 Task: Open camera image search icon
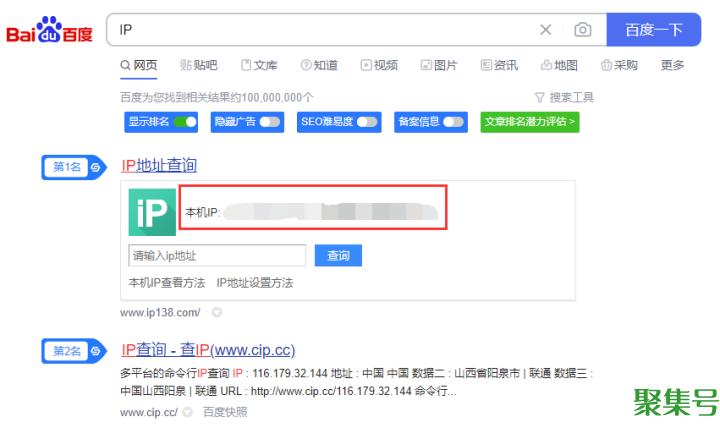pyautogui.click(x=583, y=30)
